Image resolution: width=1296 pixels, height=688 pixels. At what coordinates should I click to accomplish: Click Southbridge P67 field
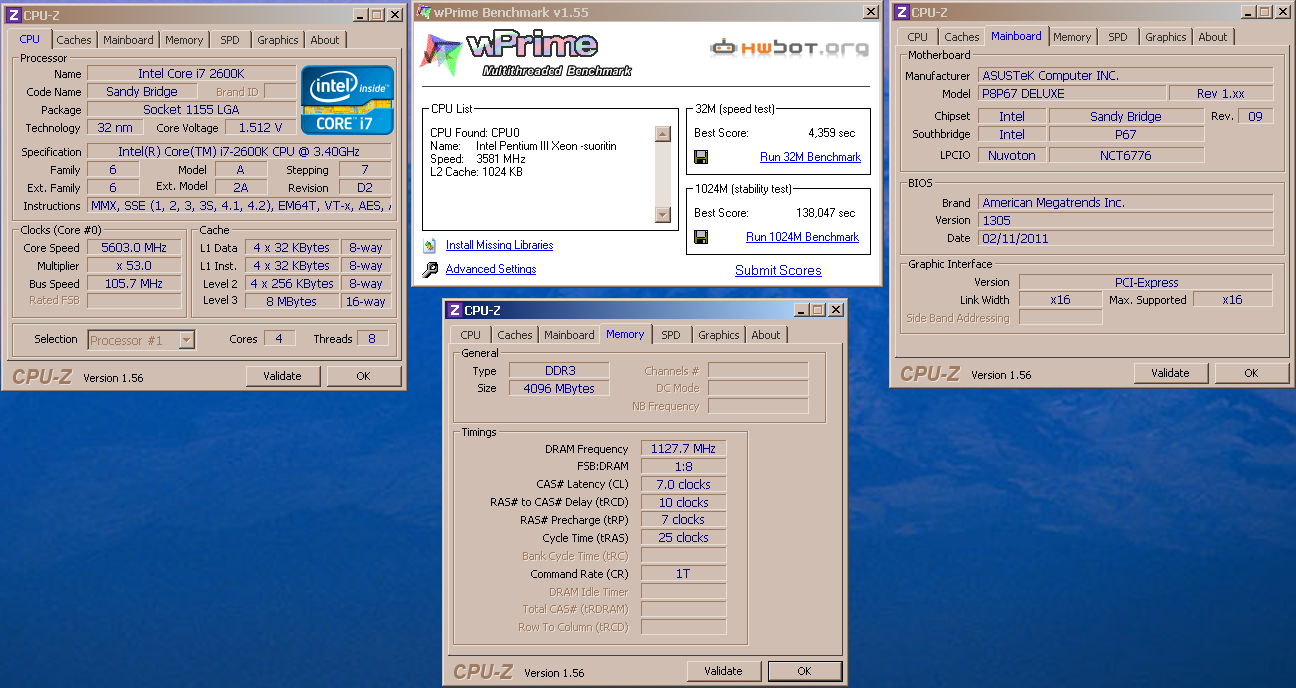click(x=1126, y=134)
